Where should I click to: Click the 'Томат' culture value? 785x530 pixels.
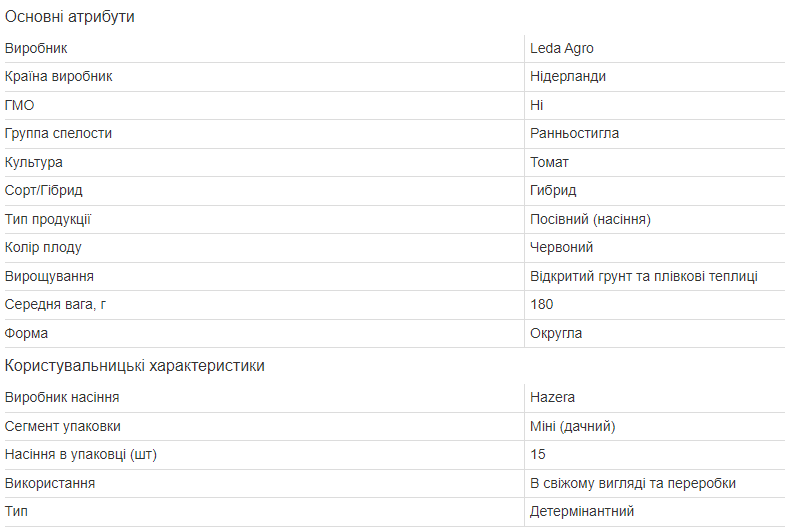pyautogui.click(x=549, y=163)
